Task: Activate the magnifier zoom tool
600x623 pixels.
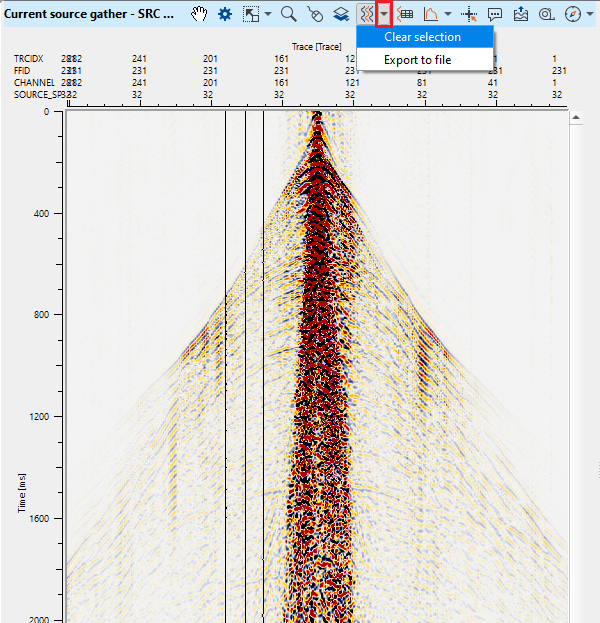Action: (288, 14)
